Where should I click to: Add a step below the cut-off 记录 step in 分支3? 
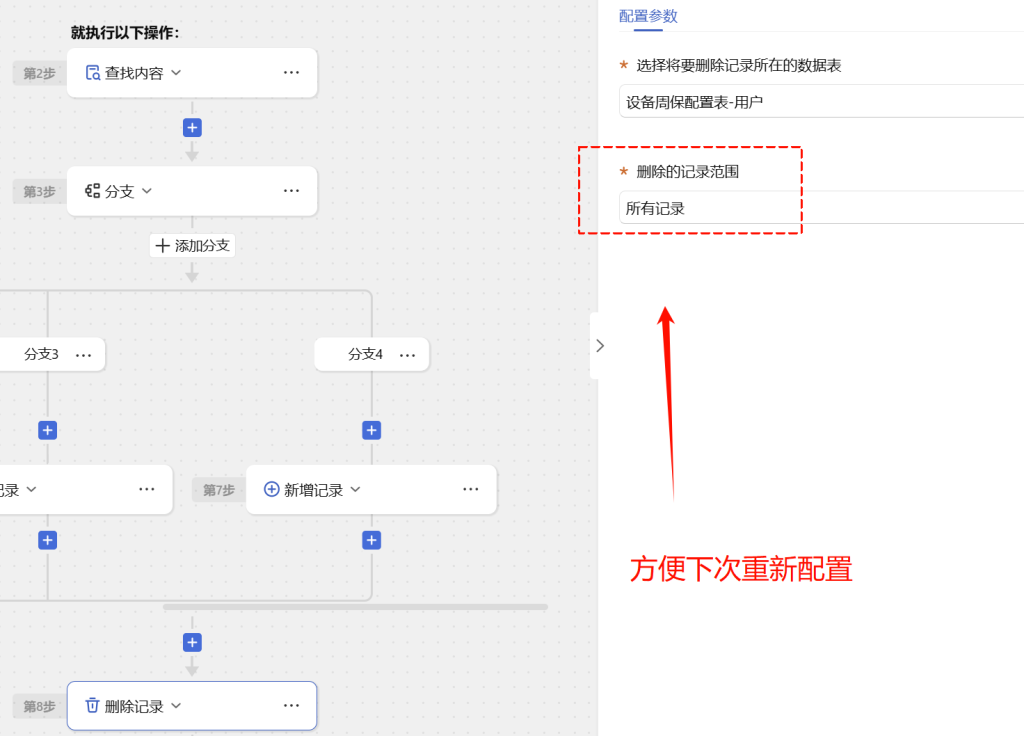tap(48, 540)
